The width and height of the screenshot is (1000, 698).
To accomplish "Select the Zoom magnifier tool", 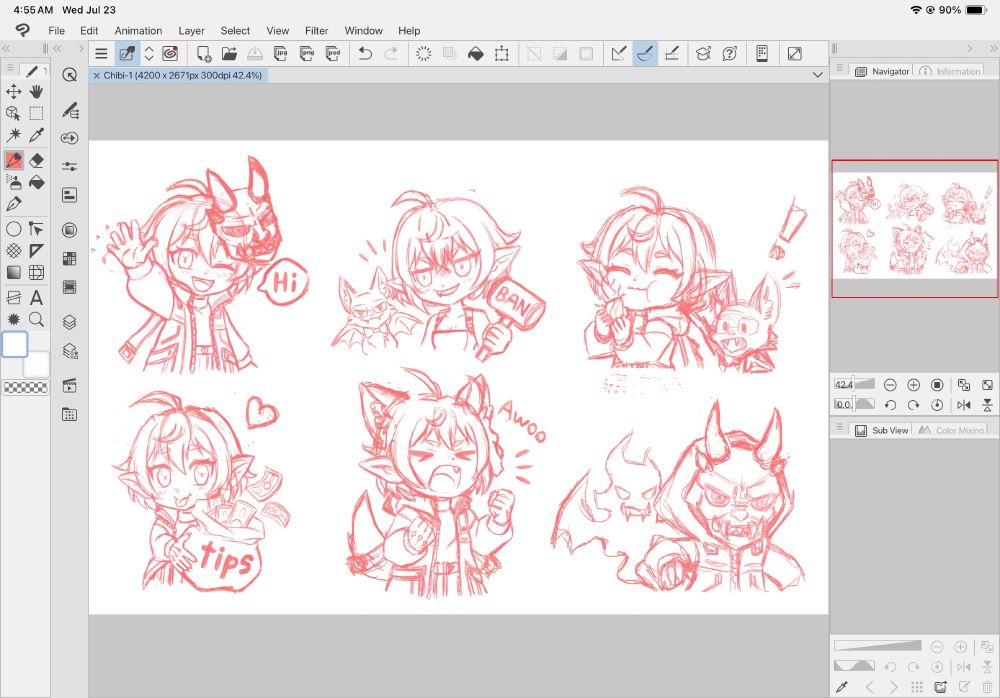I will pyautogui.click(x=36, y=320).
